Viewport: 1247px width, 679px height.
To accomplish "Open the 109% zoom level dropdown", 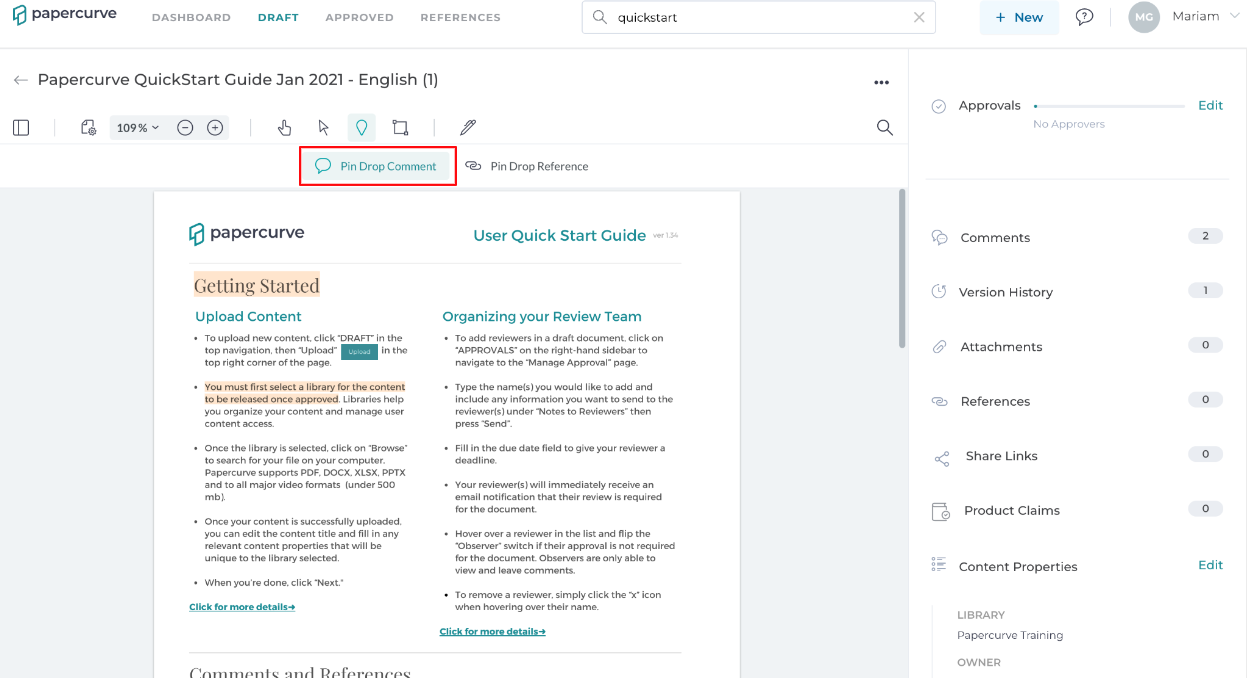I will [x=138, y=128].
